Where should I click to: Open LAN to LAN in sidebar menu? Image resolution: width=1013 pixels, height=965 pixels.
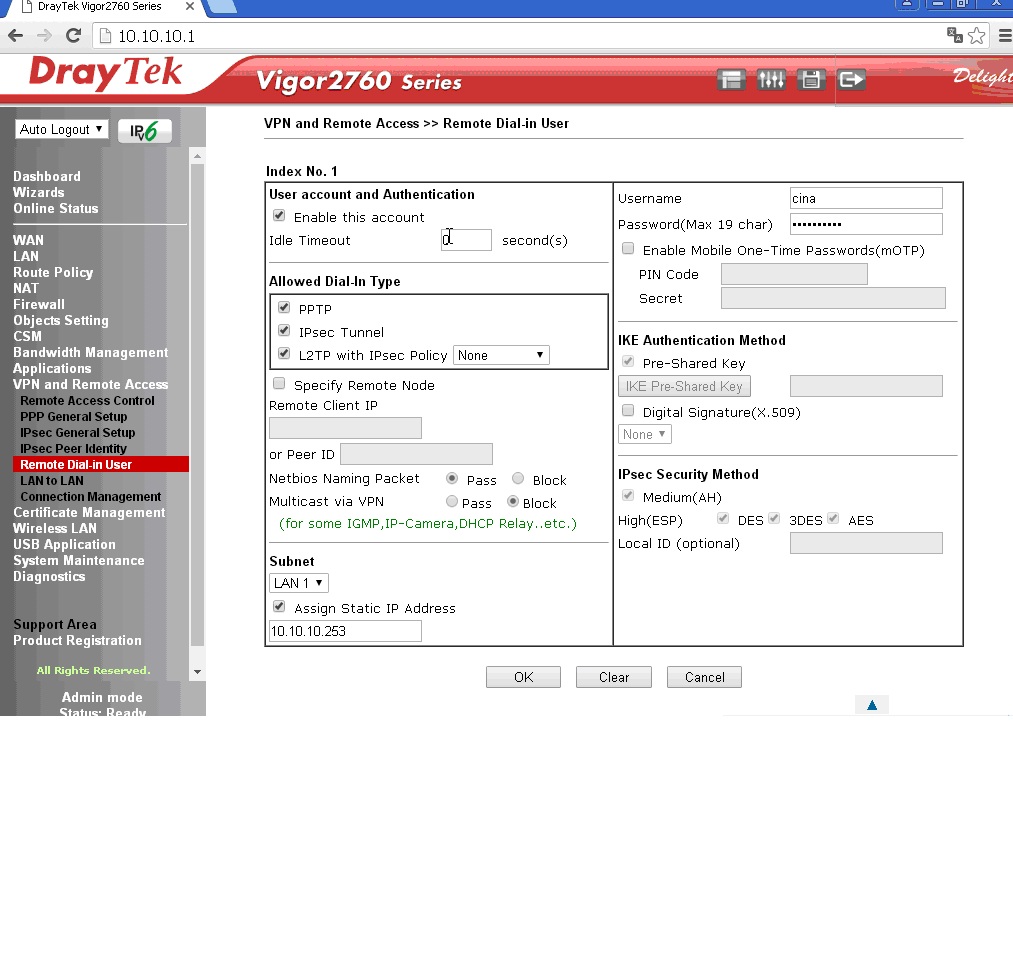tap(52, 480)
